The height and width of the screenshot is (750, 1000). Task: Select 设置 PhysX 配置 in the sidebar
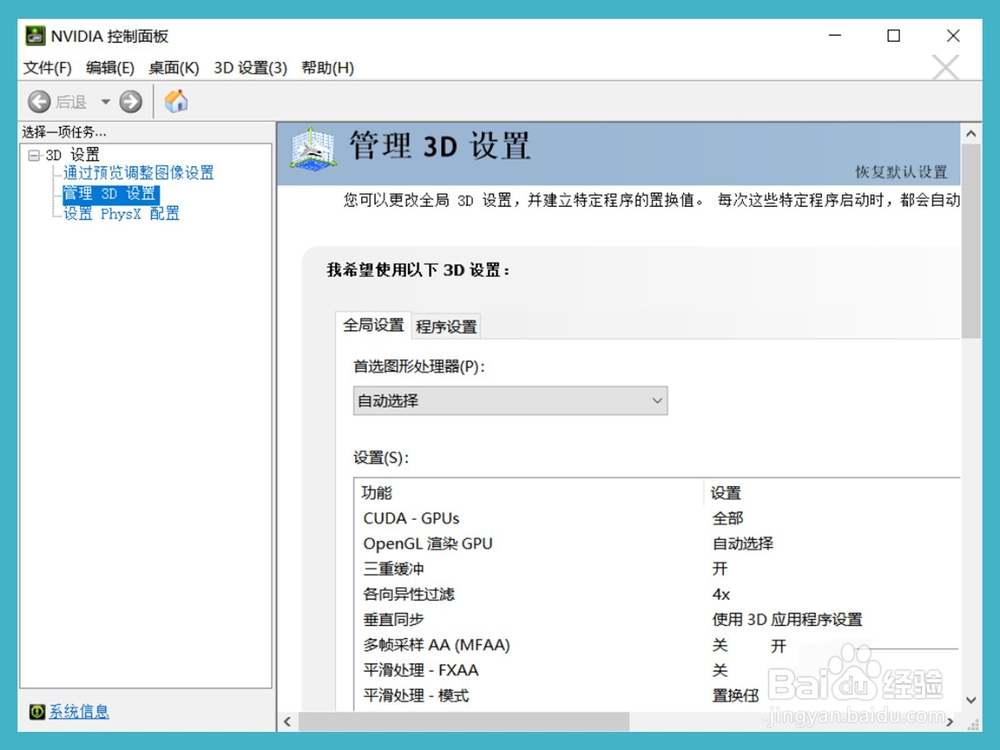[119, 213]
